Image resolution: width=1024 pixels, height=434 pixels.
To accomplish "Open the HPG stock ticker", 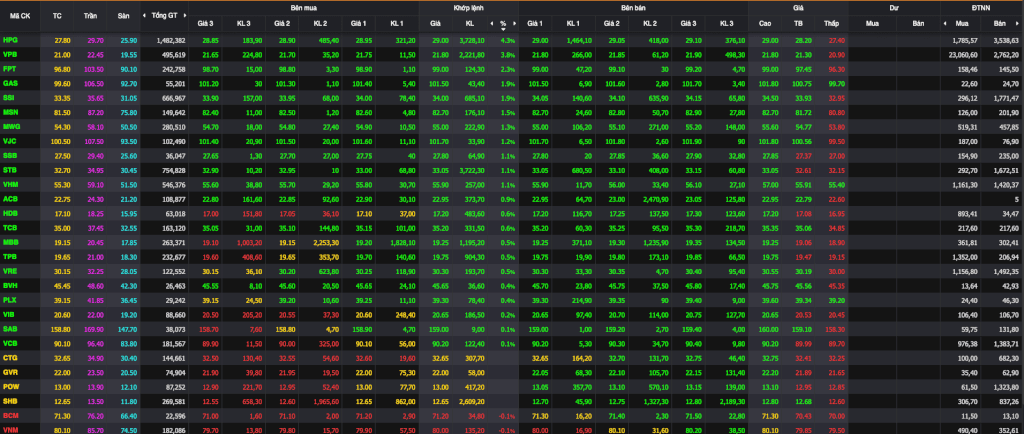I will coord(10,40).
